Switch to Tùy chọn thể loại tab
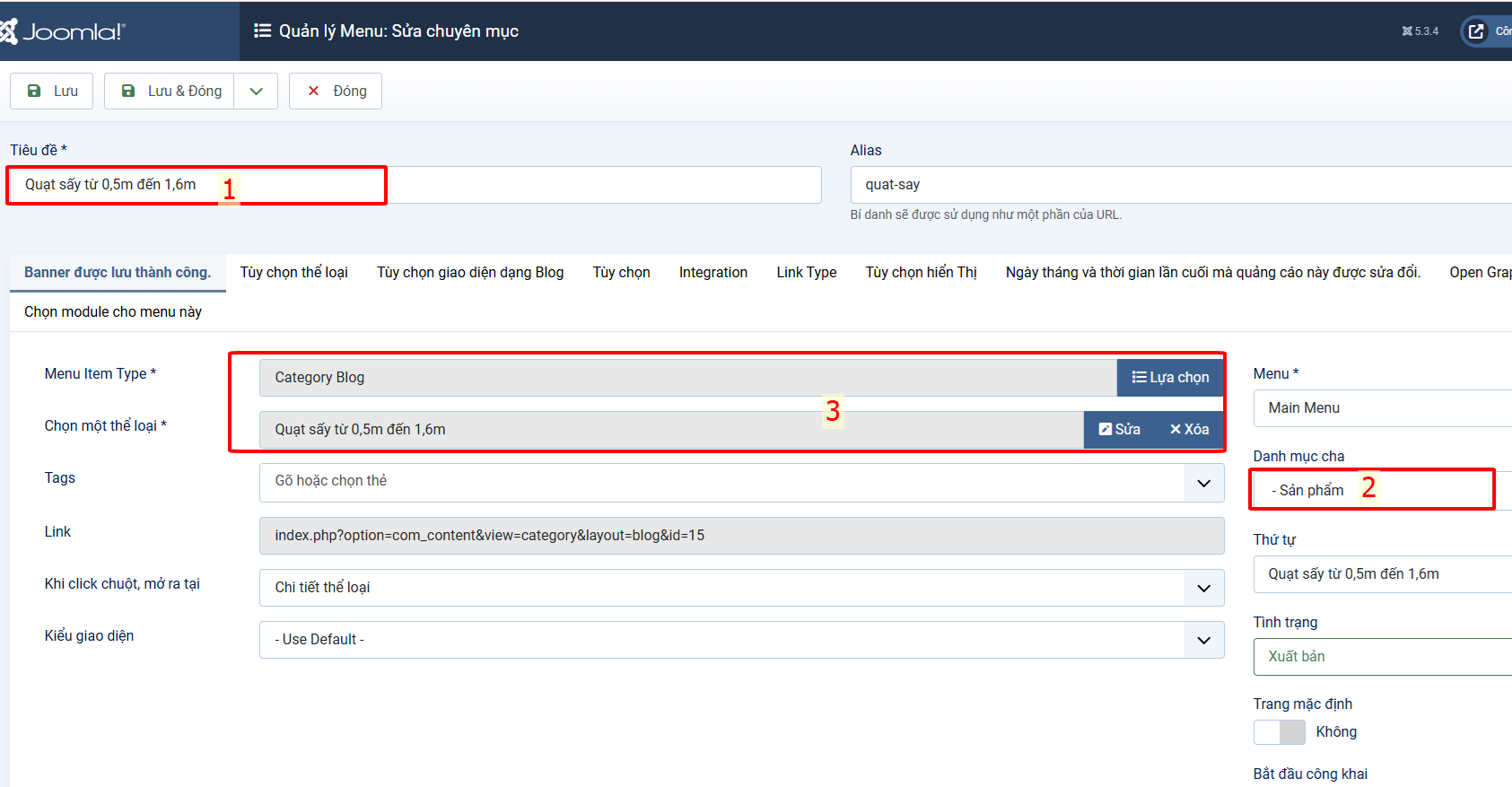Viewport: 1512px width, 787px height. (293, 272)
